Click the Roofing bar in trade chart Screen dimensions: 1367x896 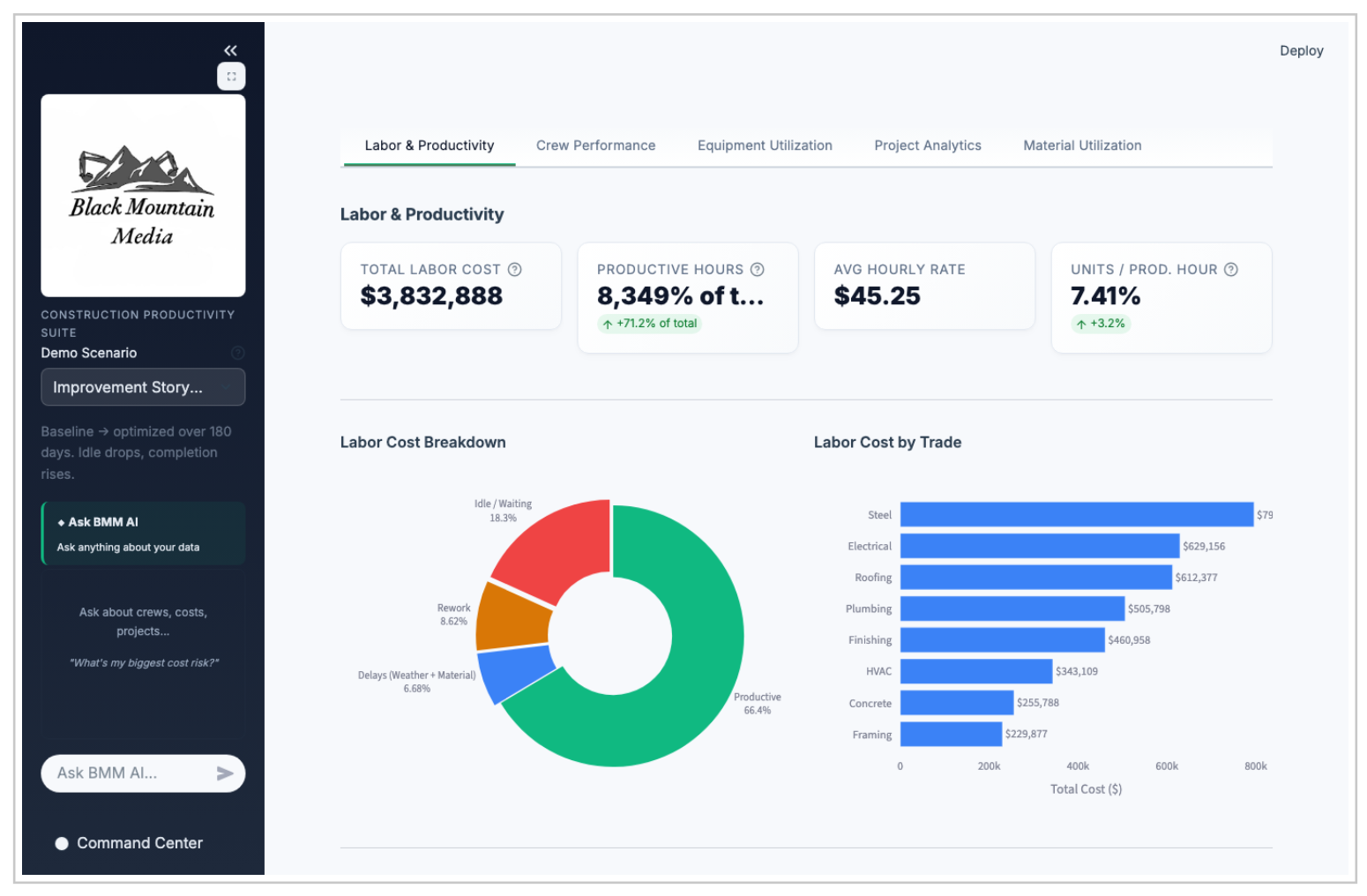point(1036,578)
